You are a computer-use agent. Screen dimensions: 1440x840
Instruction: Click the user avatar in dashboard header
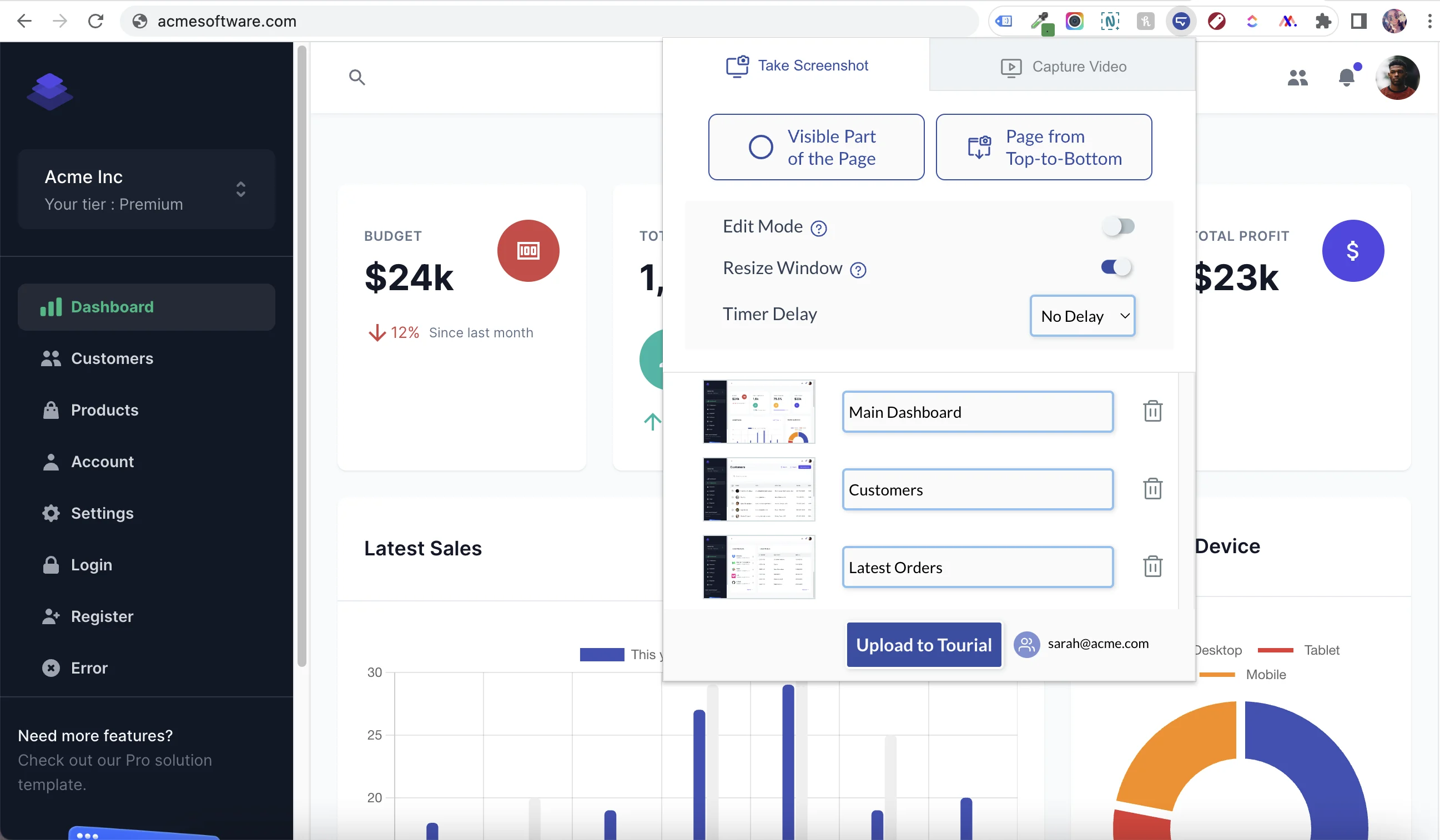[x=1398, y=78]
